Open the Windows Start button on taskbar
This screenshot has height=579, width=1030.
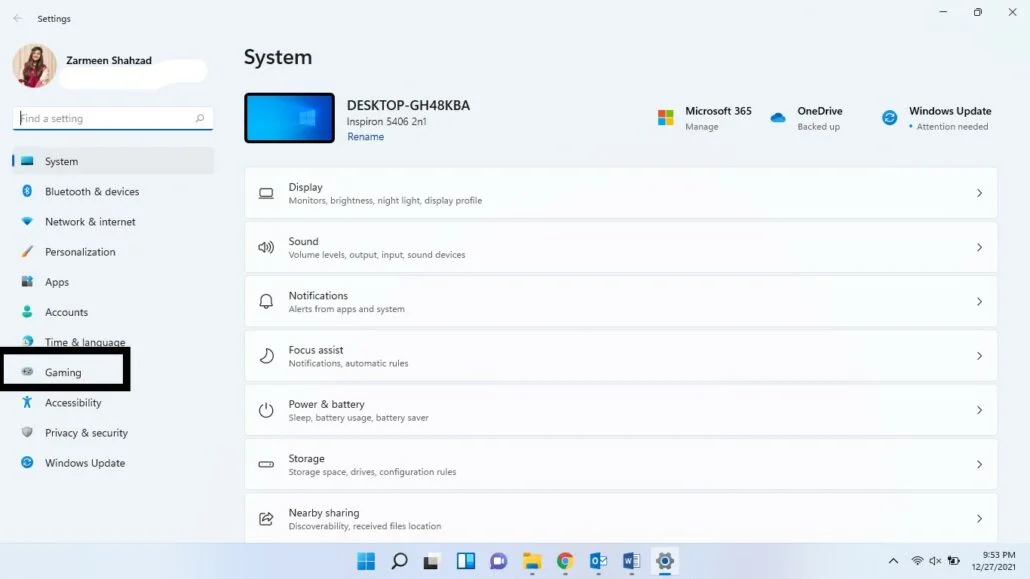[x=366, y=561]
